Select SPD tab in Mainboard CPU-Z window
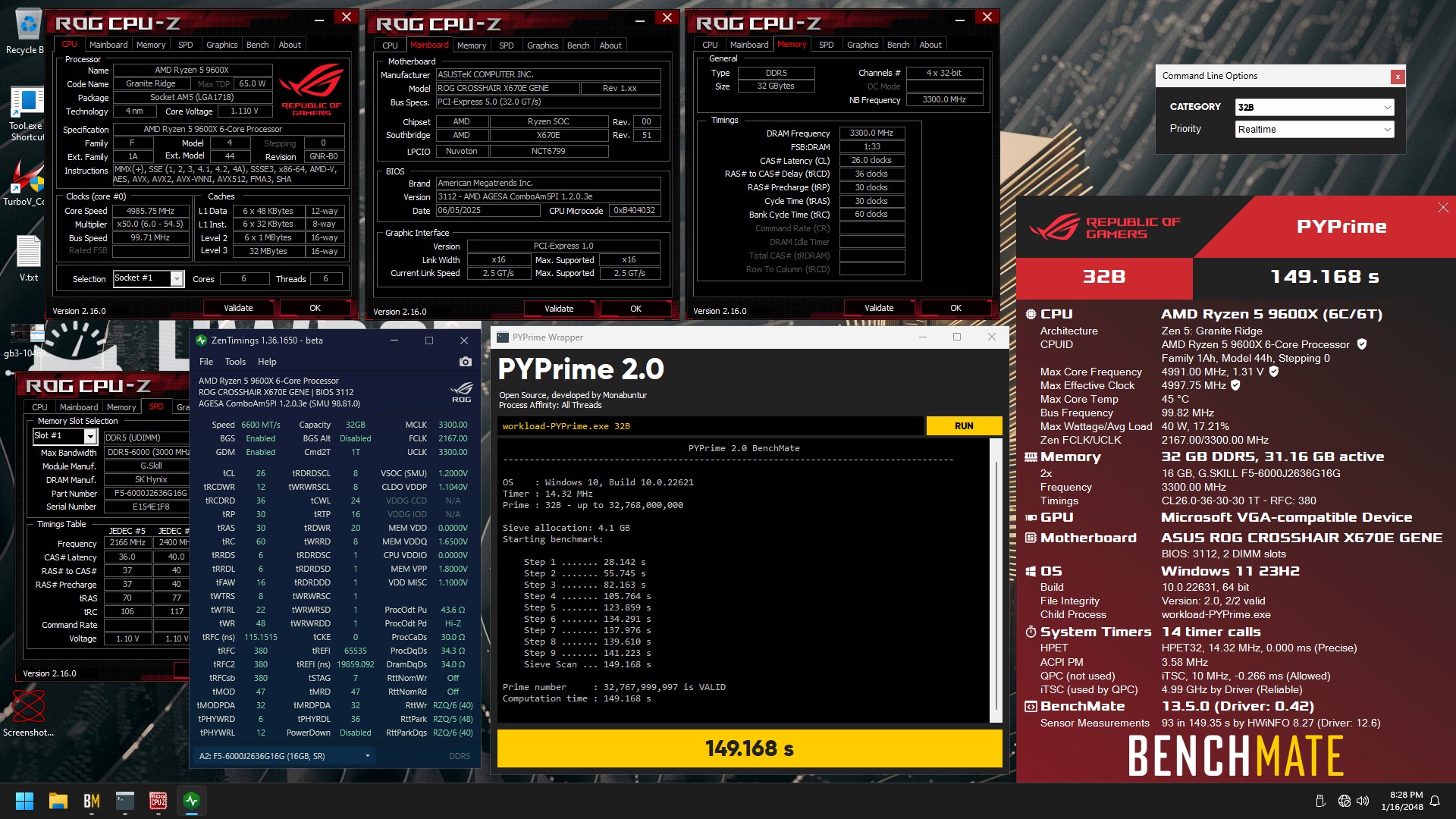1456x819 pixels. 507,45
